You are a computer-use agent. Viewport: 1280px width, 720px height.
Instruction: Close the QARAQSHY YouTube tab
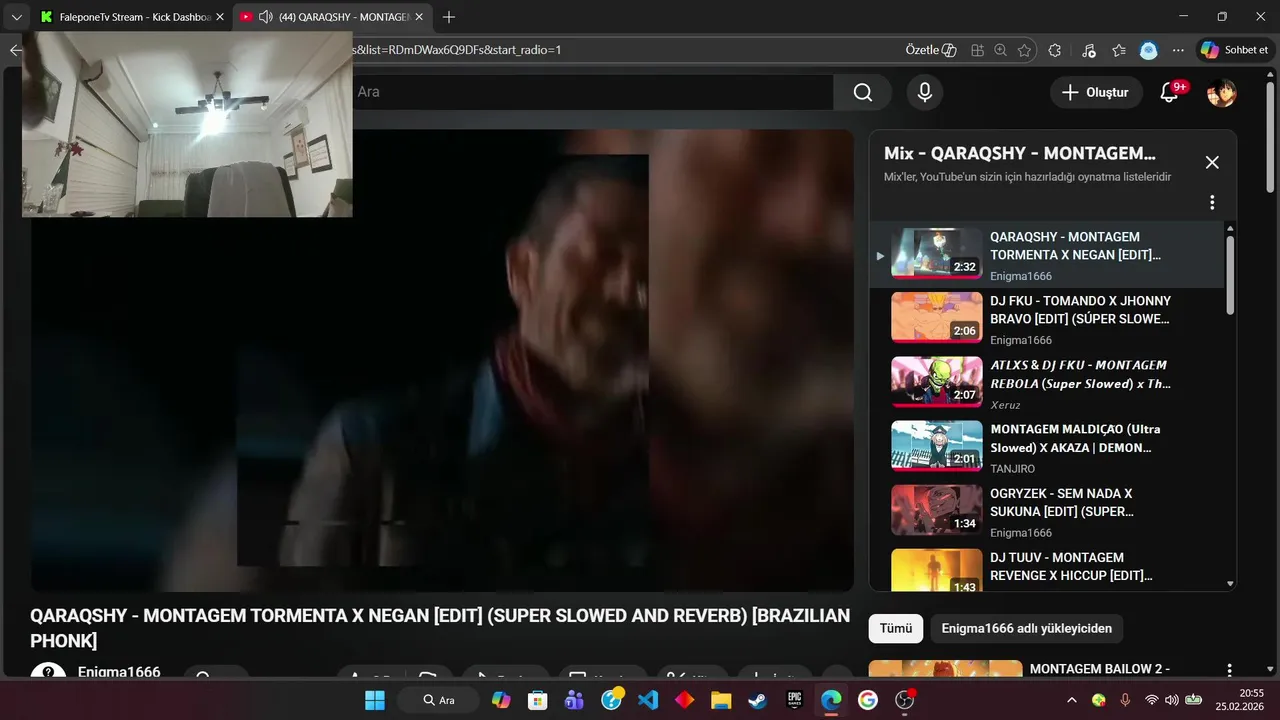click(x=420, y=17)
